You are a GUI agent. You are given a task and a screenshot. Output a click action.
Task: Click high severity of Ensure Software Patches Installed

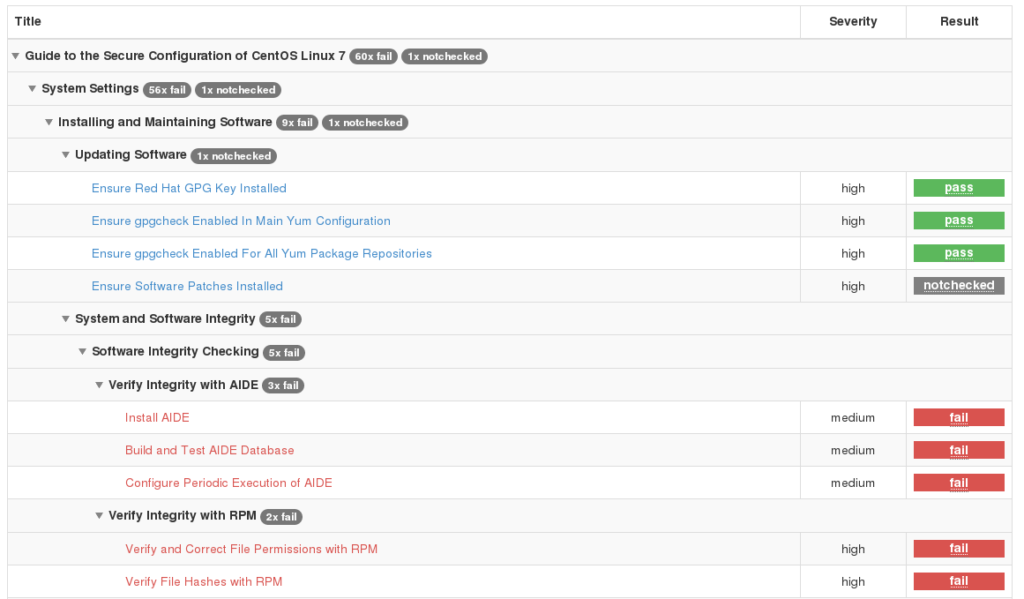point(853,286)
